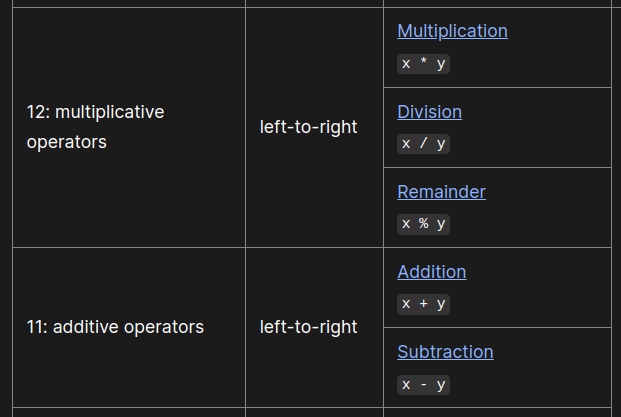Click the asterisk in multiplication code
Image resolution: width=621 pixels, height=417 pixels.
coord(424,63)
